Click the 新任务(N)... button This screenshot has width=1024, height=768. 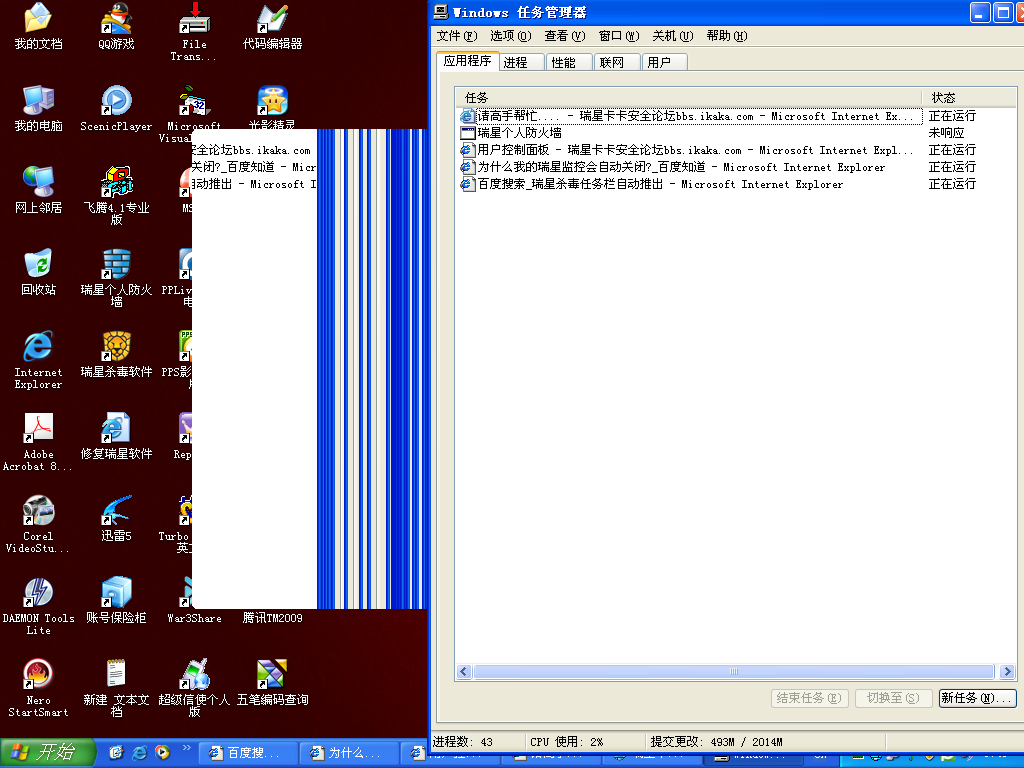click(x=977, y=698)
